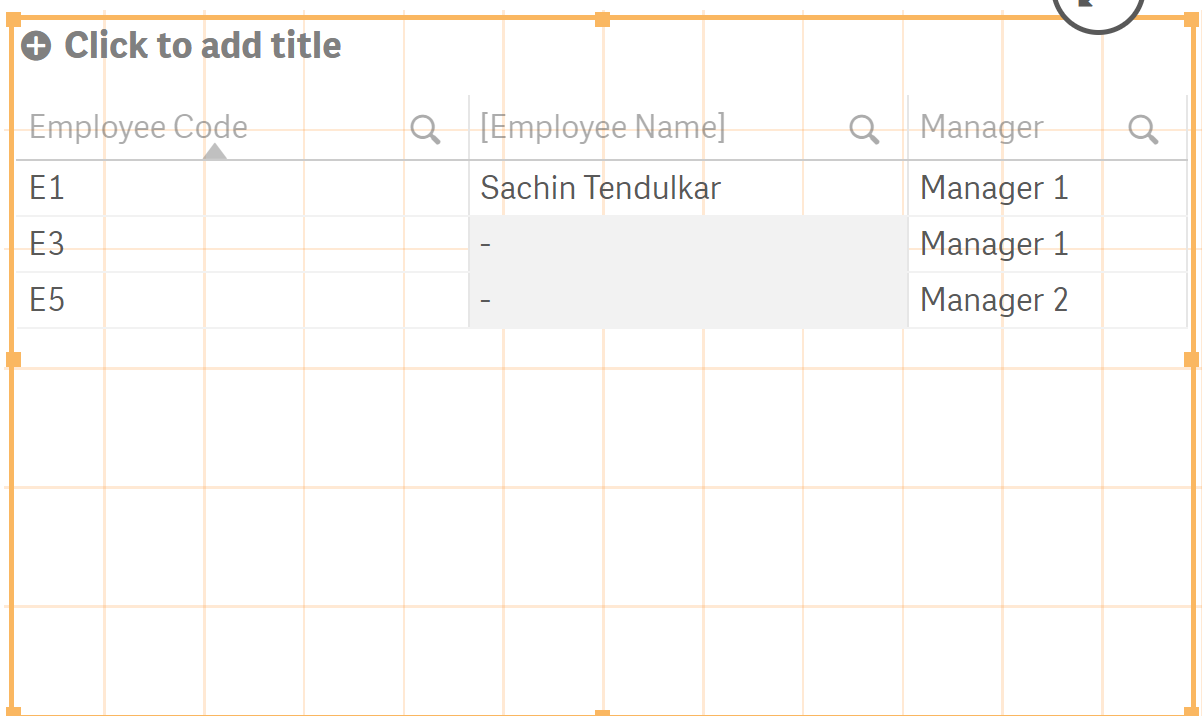The image size is (1202, 716).
Task: Click search icon in Manager column
Action: pyautogui.click(x=1143, y=129)
